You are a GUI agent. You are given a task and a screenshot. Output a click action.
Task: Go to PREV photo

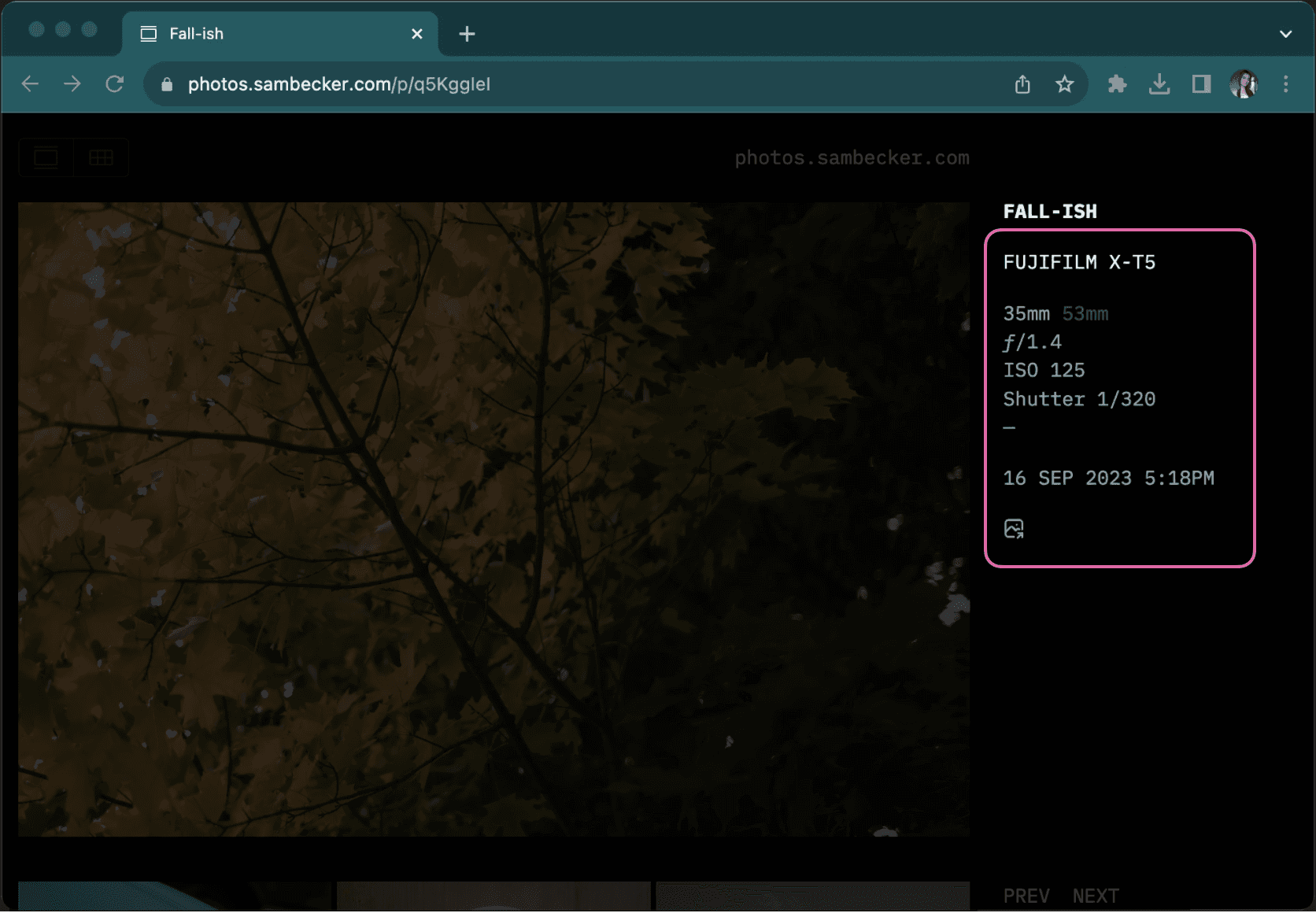point(1026,896)
